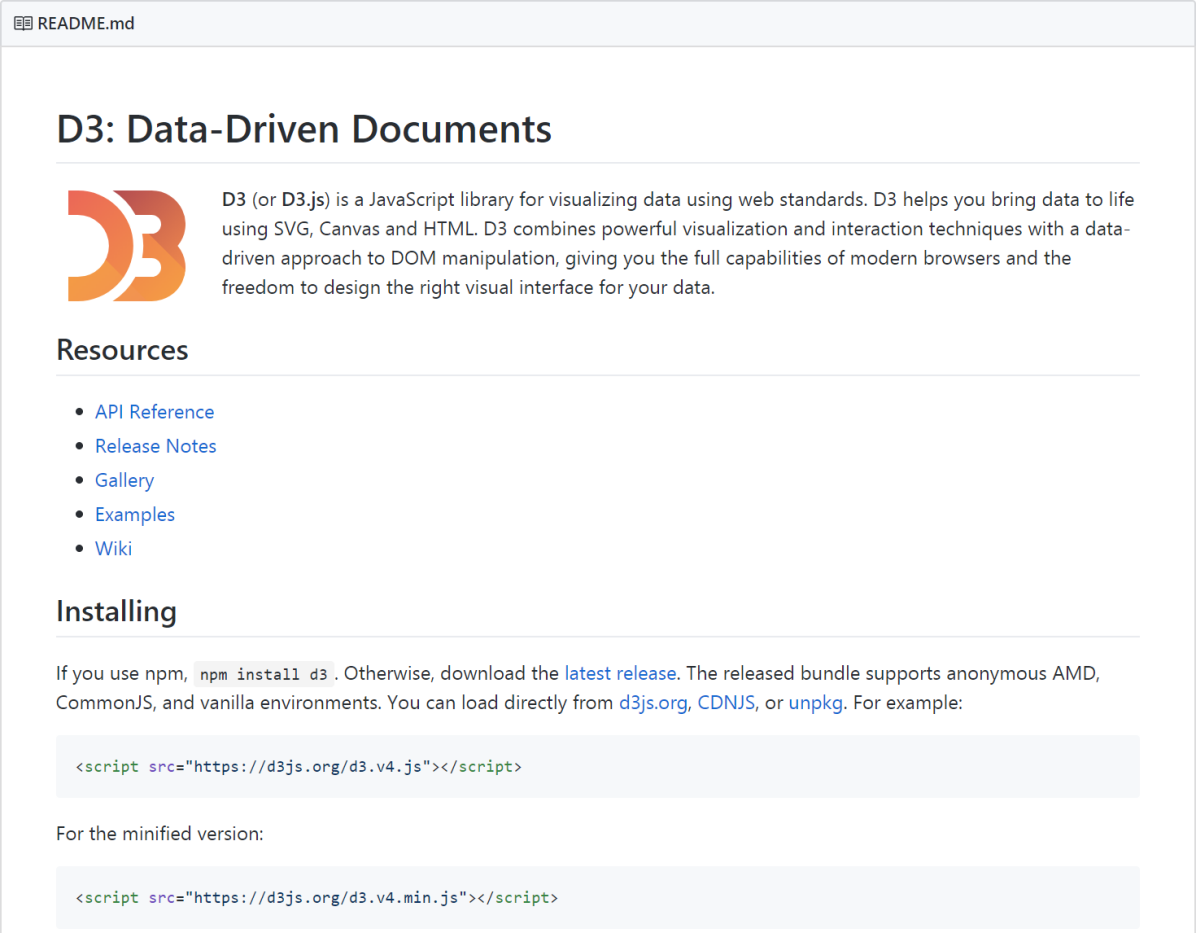Click the README.md file title
Image resolution: width=1196 pixels, height=933 pixels.
point(86,24)
